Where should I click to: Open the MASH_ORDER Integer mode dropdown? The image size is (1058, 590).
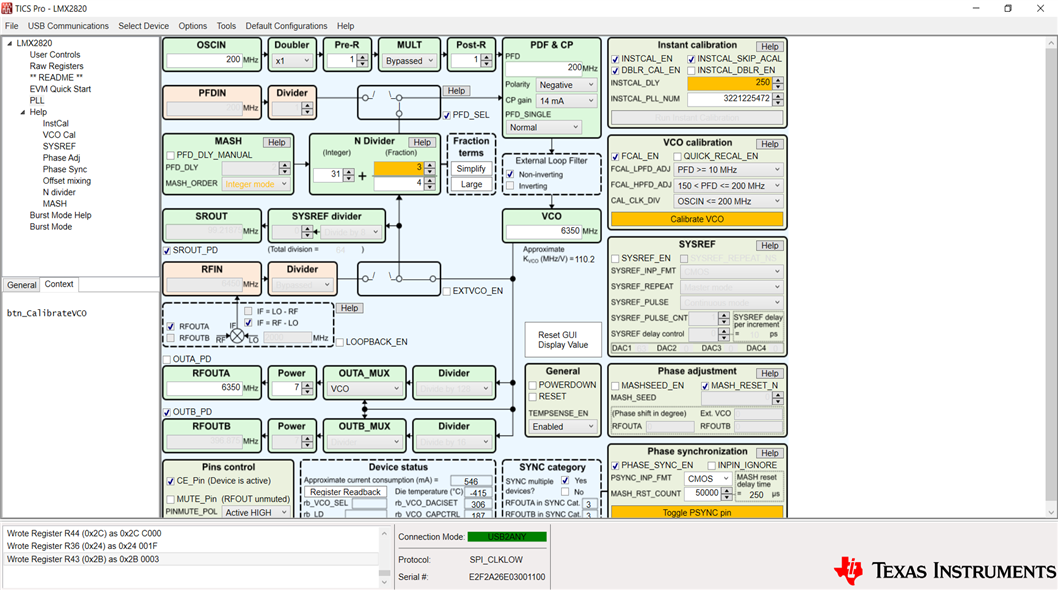click(256, 184)
